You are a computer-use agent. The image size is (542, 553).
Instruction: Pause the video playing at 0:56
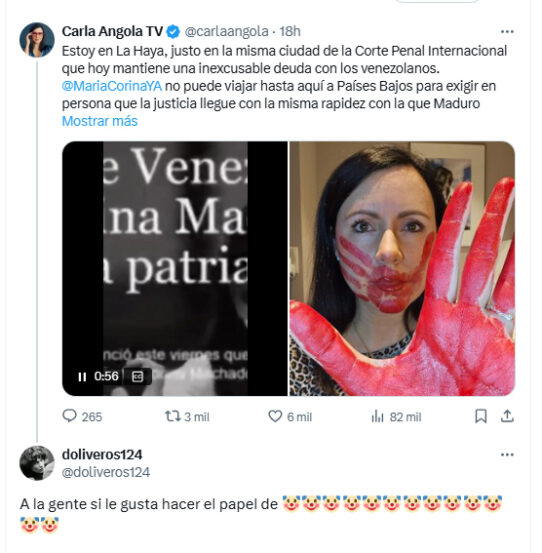click(x=82, y=377)
